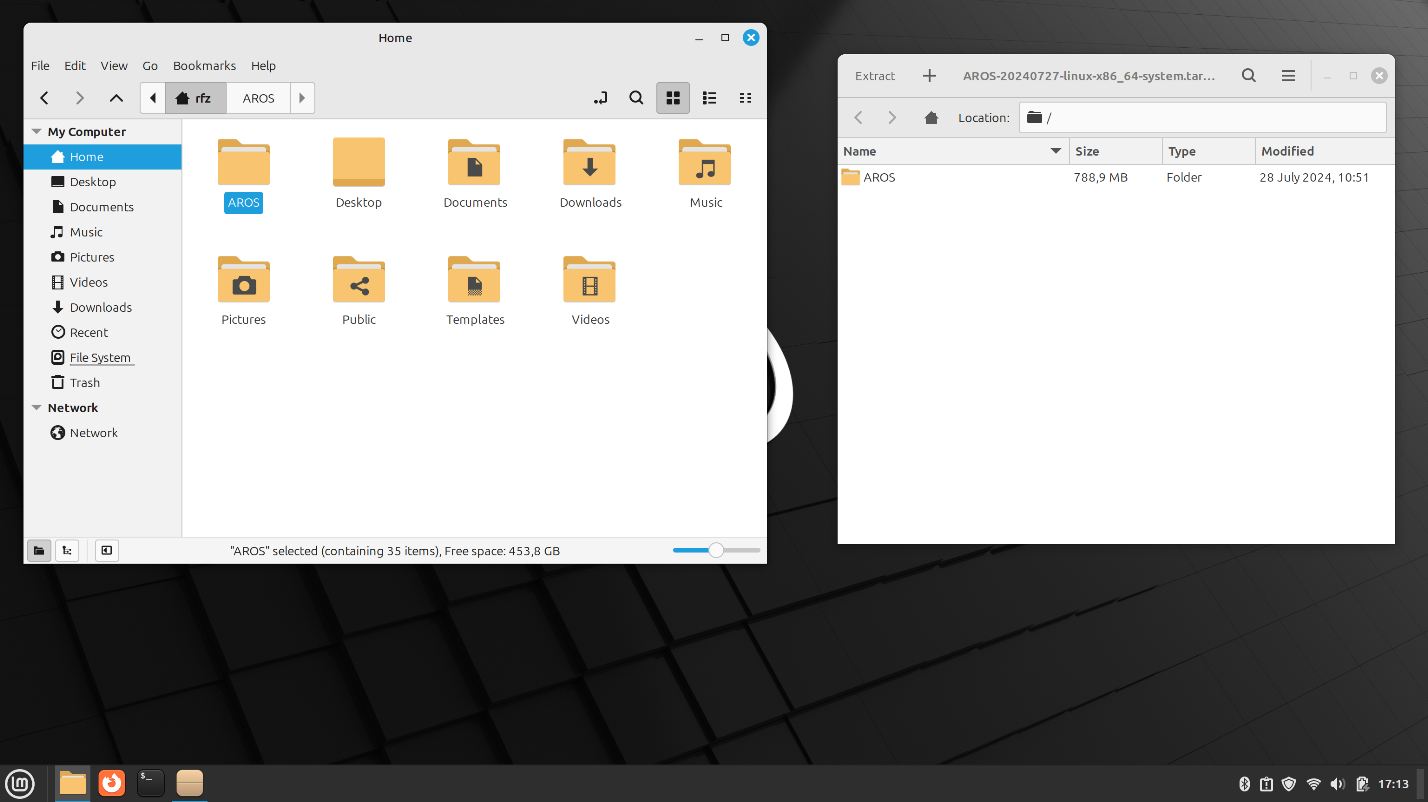Sort archive contents by Modified
Screen dimensions: 1428x802
coord(1324,151)
